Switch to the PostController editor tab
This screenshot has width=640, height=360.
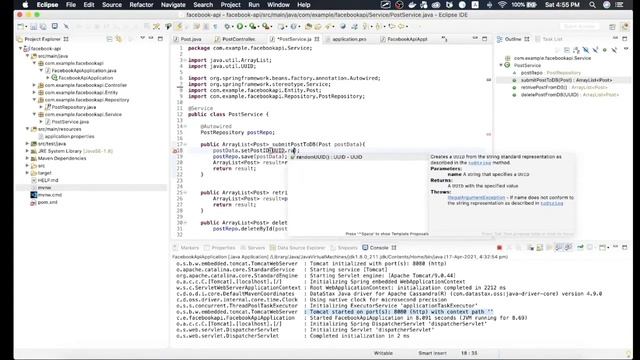point(236,39)
